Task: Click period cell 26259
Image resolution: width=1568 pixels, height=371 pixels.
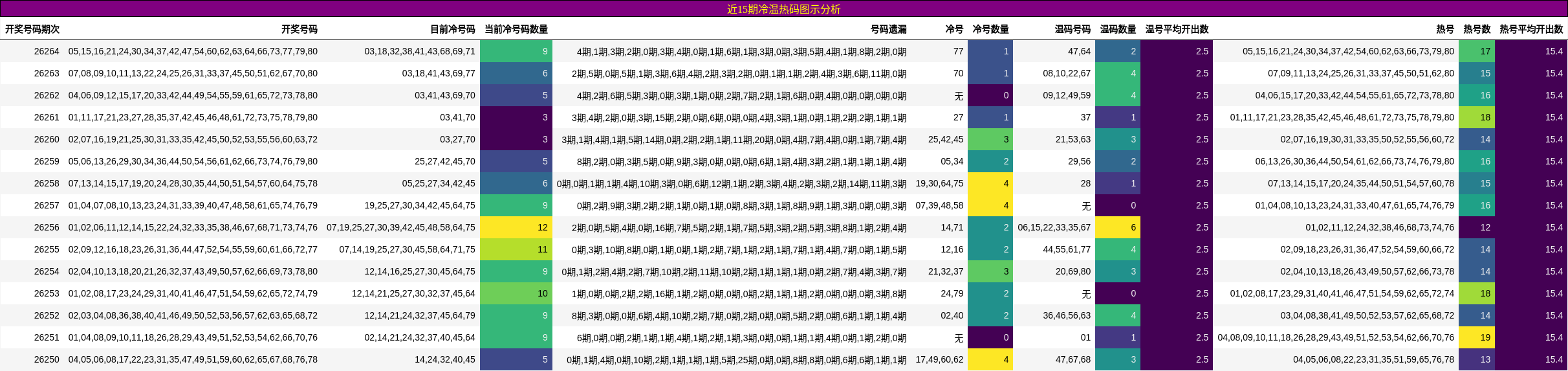Action: (x=47, y=161)
